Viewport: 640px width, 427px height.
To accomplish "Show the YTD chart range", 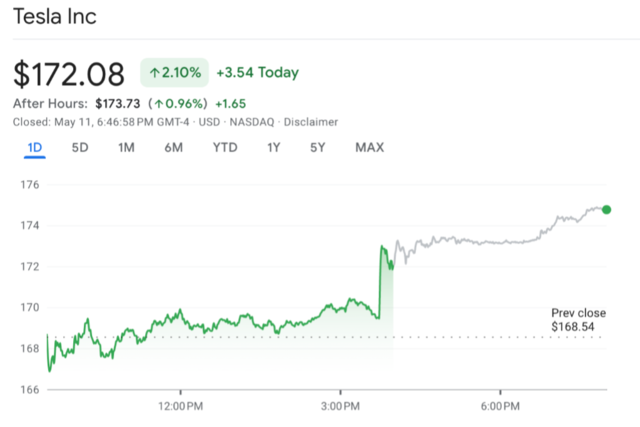I will tap(225, 148).
